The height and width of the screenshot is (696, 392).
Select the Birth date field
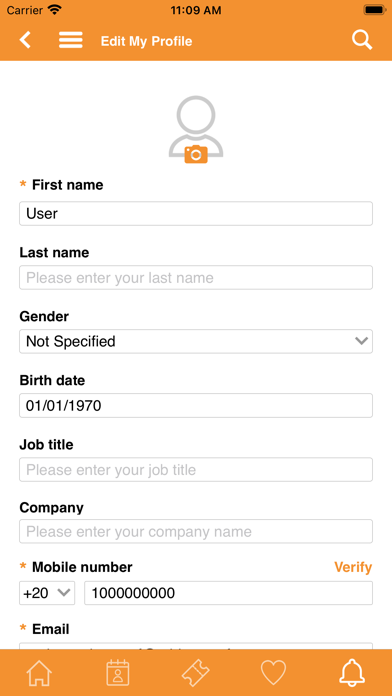[x=196, y=405]
